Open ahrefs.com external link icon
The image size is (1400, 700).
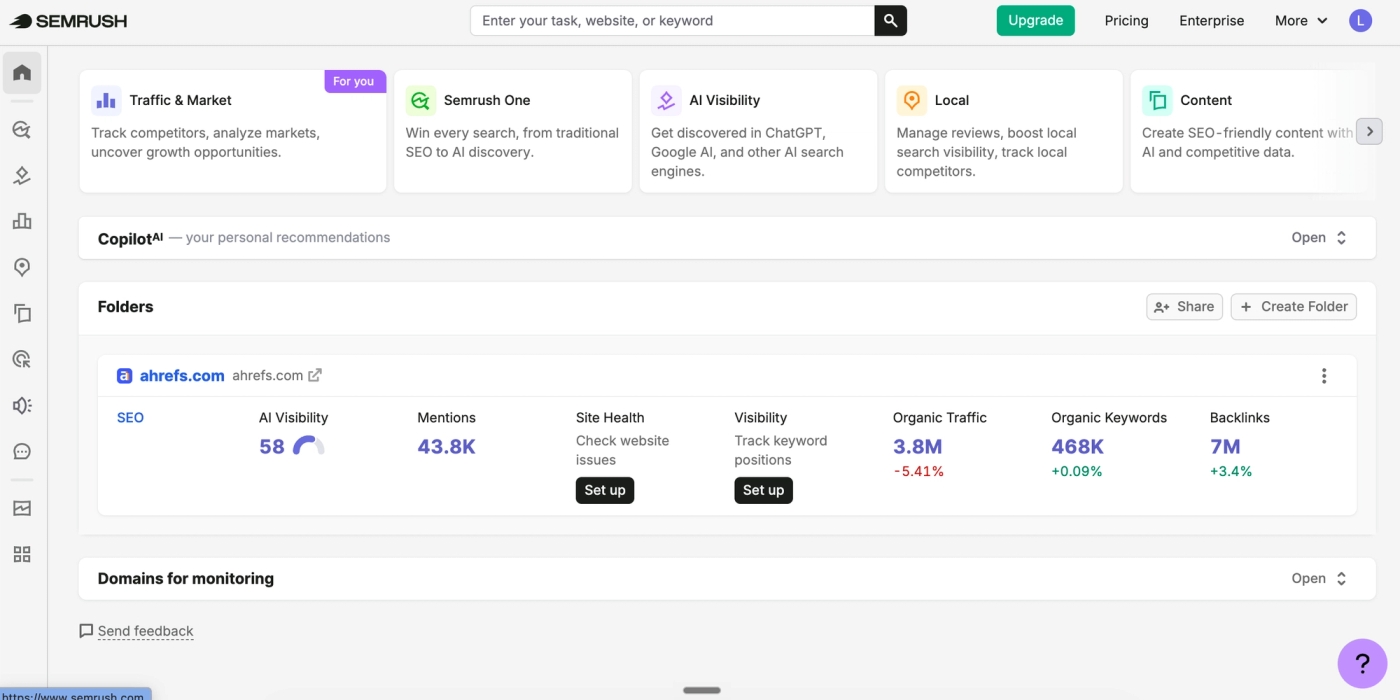[x=315, y=375]
